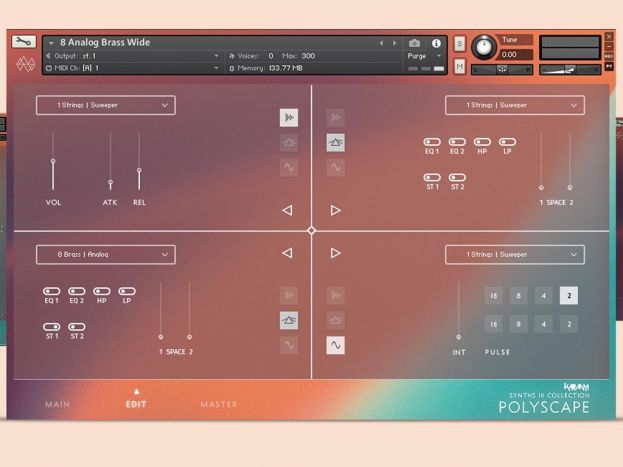Select wave LFO mode in top-right layer
The image size is (623, 467).
click(335, 167)
